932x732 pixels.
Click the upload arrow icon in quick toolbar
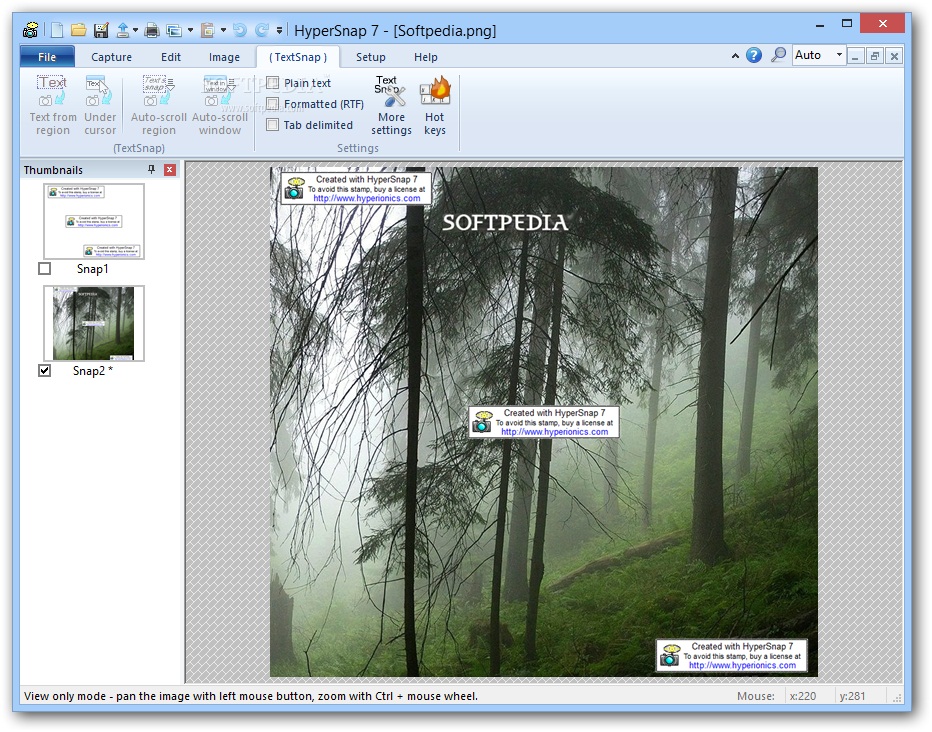coord(123,30)
